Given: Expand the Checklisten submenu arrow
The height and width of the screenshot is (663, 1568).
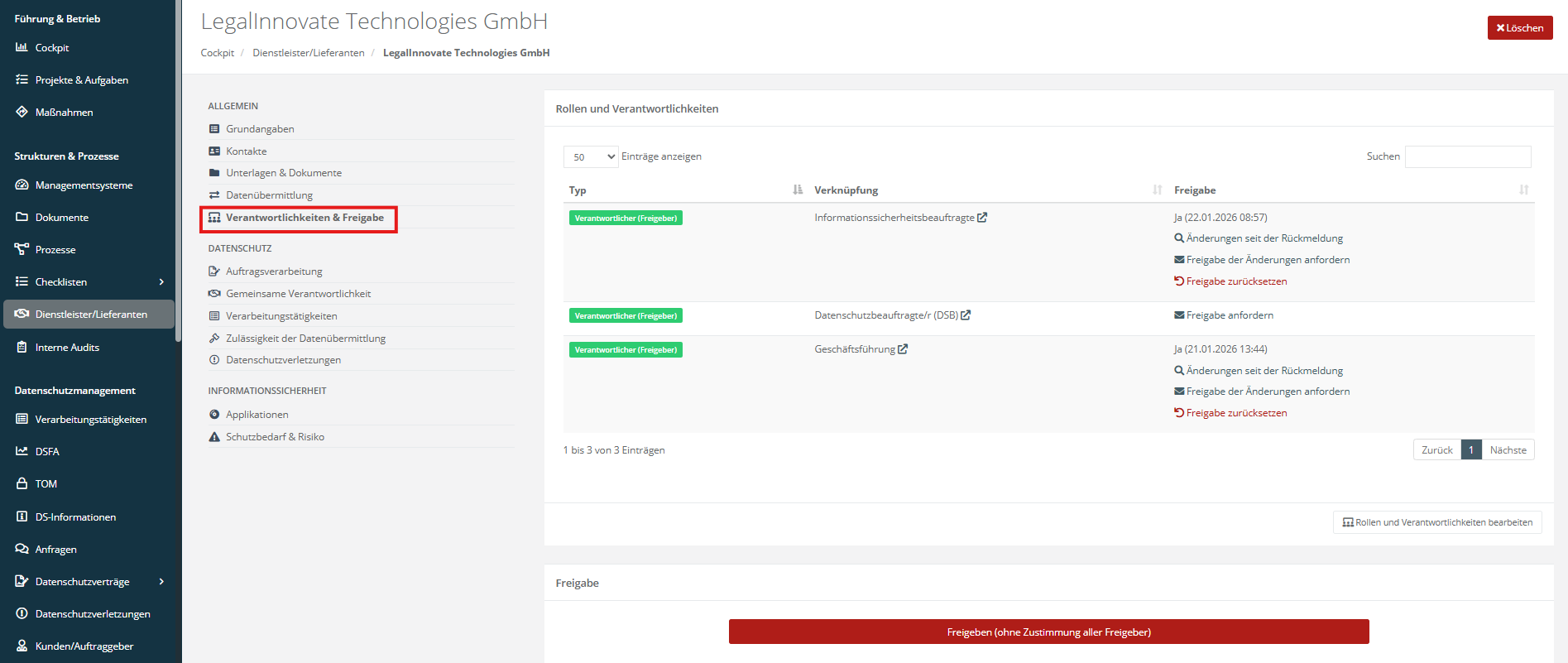Looking at the screenshot, I should (x=161, y=282).
